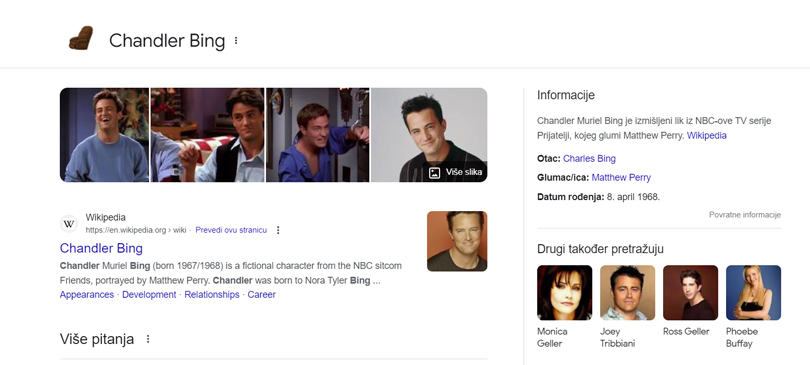Click the Wikipedia favicon in the search result

coord(69,224)
